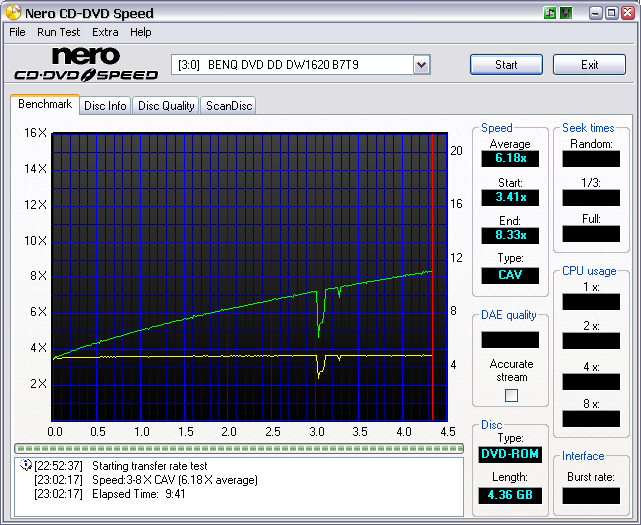This screenshot has height=525, width=641.
Task: Maximize the Nero CD-DVD Speed window
Action: 609,13
